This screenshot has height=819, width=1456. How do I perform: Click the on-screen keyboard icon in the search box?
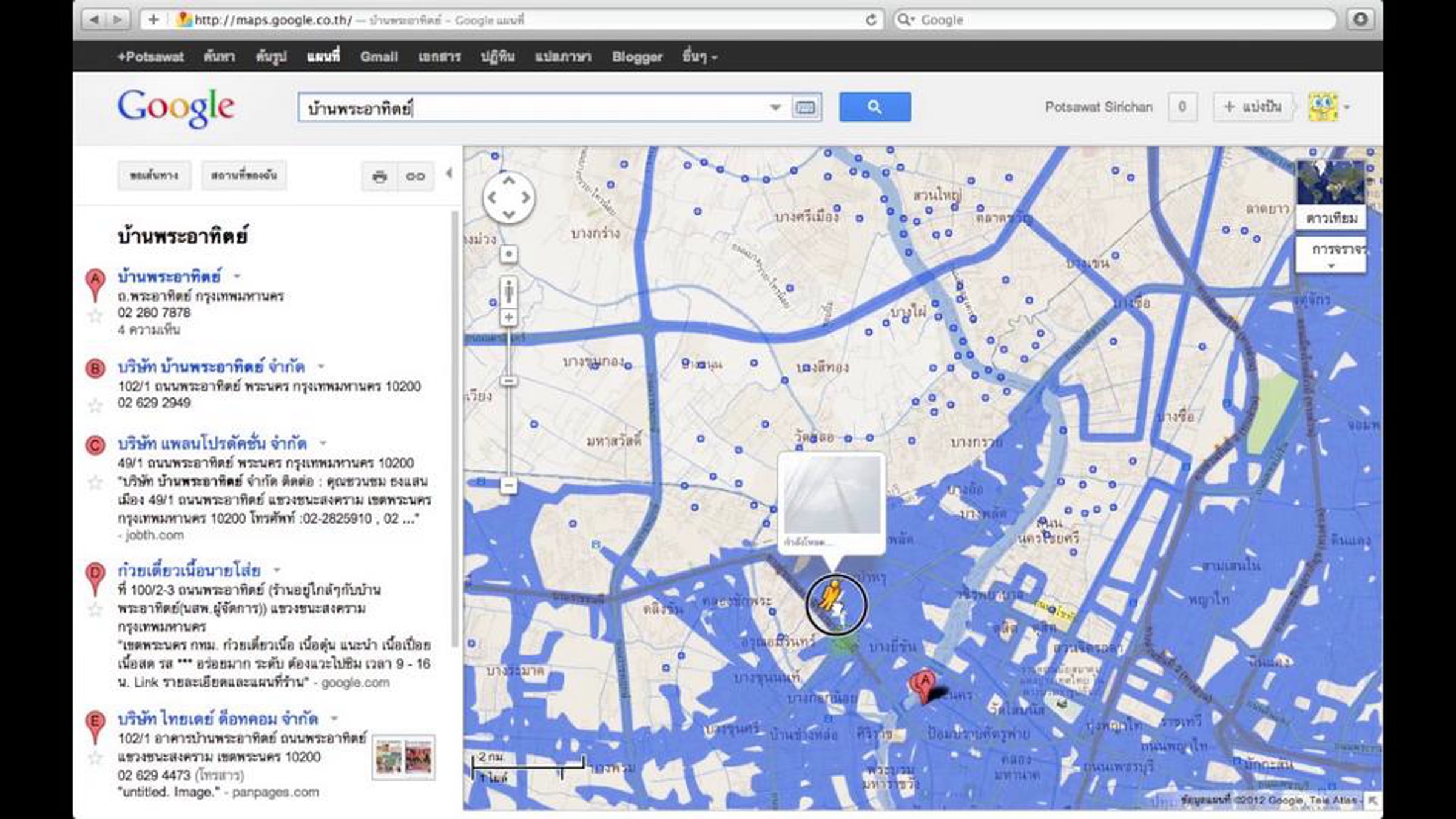(805, 107)
